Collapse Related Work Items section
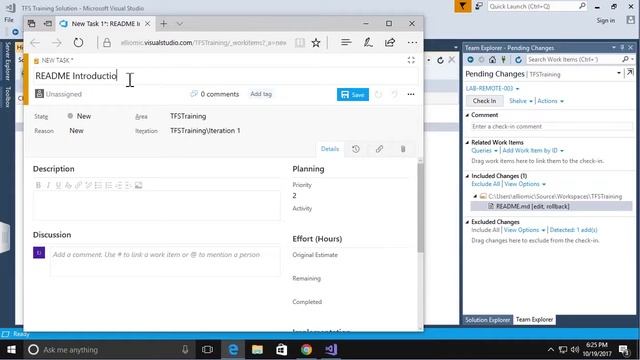Screen dimensions: 640x360 click(x=467, y=142)
